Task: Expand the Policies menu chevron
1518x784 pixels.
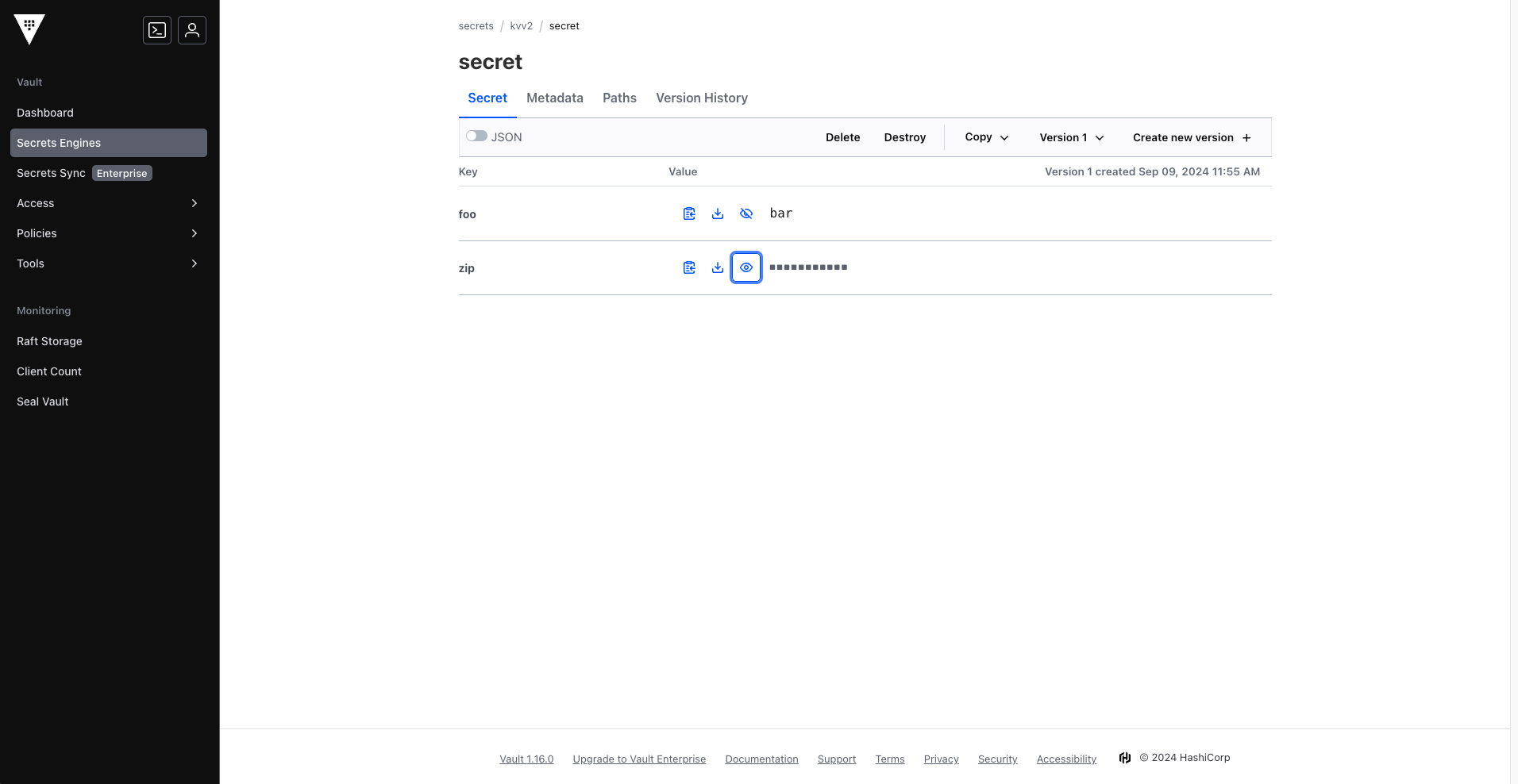Action: [195, 233]
